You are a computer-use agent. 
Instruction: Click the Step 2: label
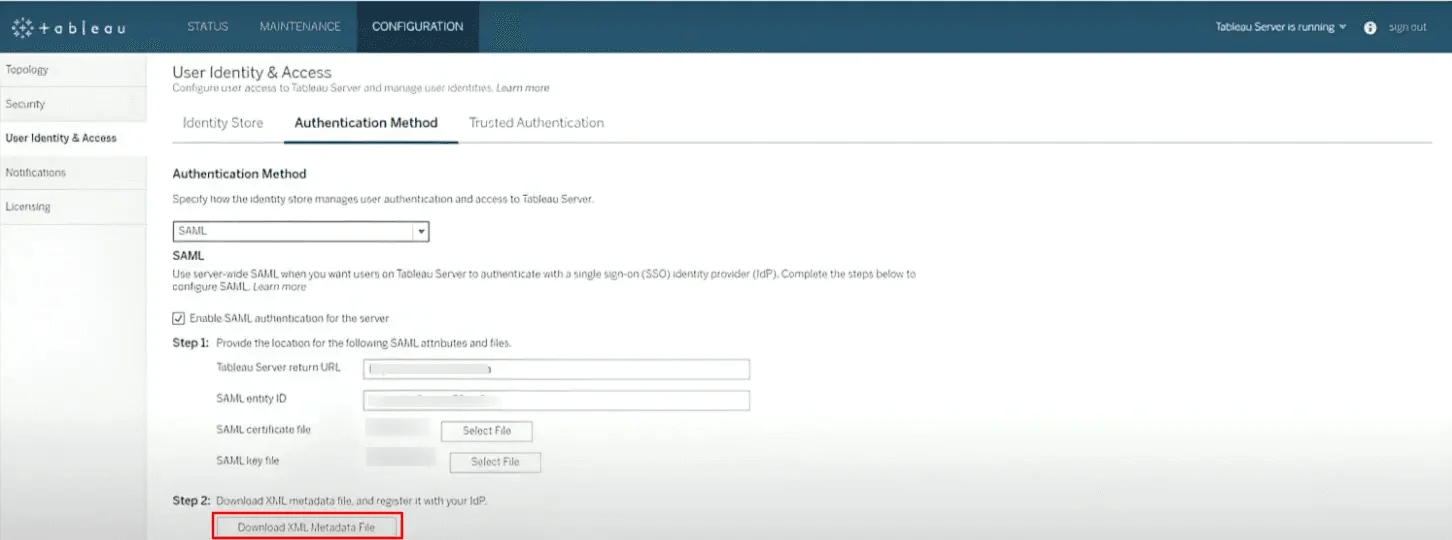click(x=191, y=500)
